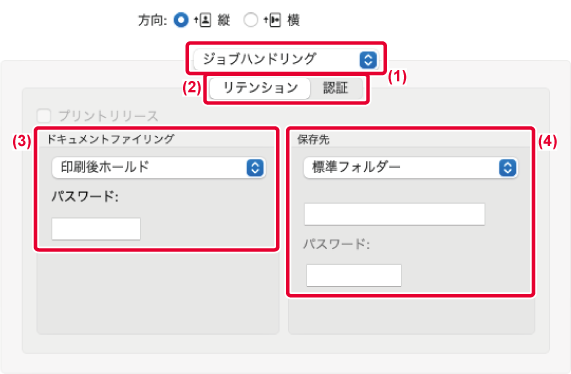The image size is (571, 374).
Task: Switch to the リテンション tab
Action: click(260, 88)
